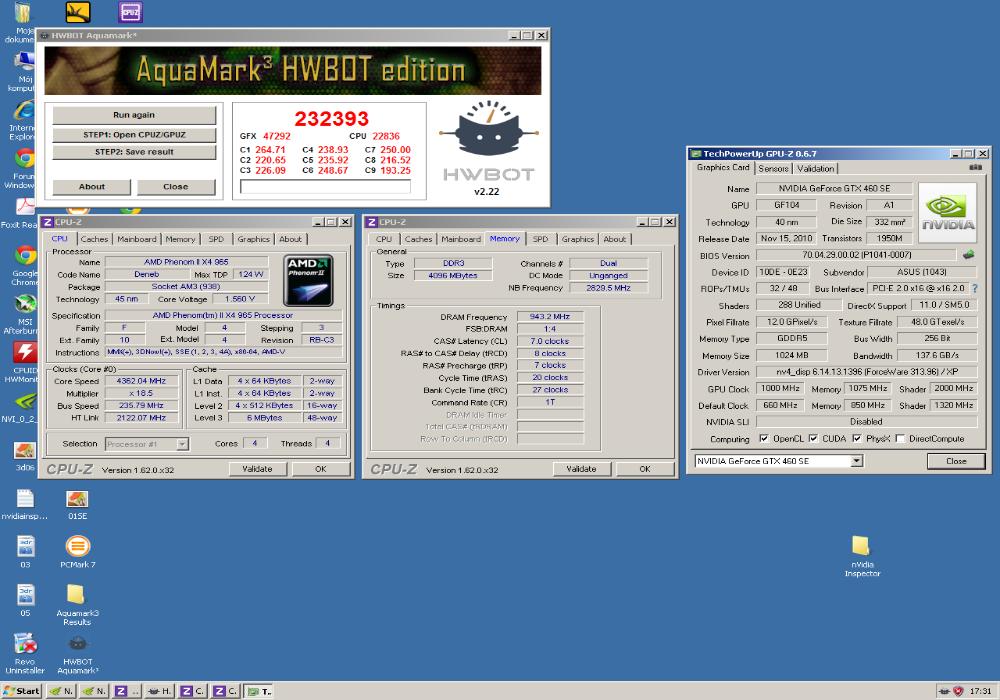Switch to Mainboard tab in CPU-Z CPU window

click(136, 239)
